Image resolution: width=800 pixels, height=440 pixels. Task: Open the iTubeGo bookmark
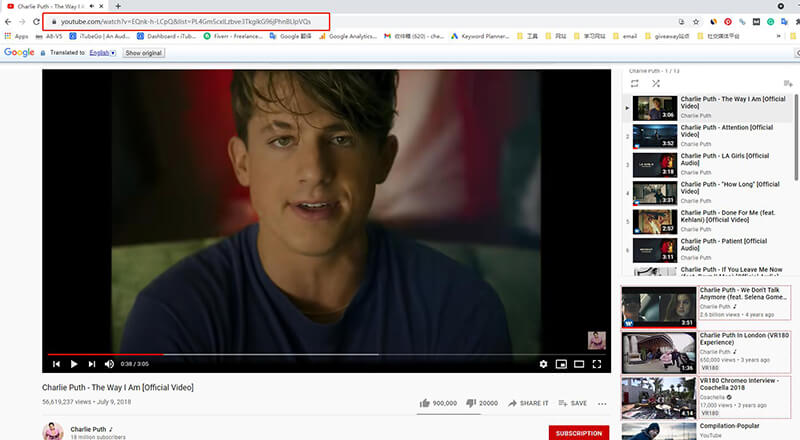click(x=99, y=36)
